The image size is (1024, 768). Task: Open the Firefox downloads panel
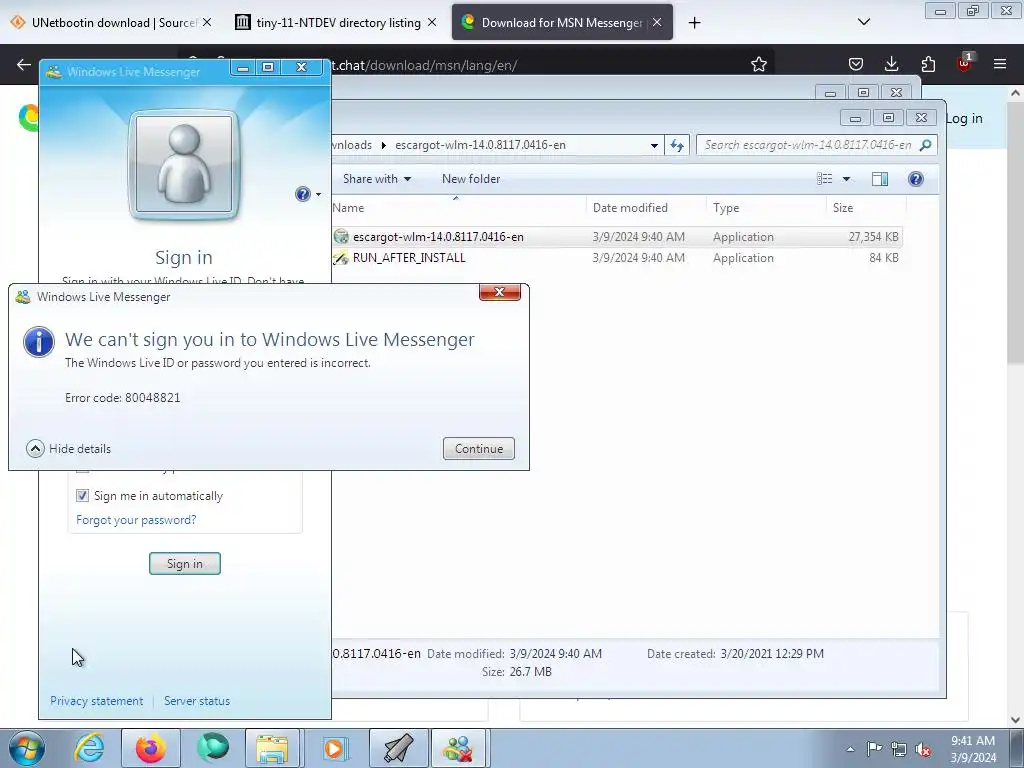click(x=891, y=64)
